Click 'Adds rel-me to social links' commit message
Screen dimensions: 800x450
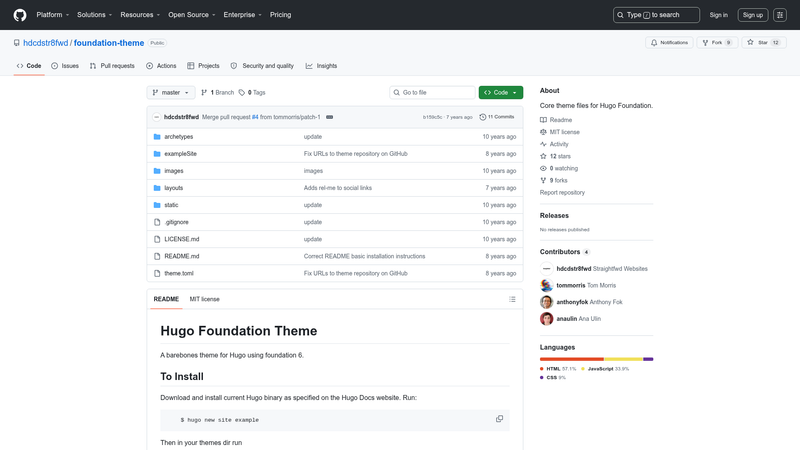338,188
